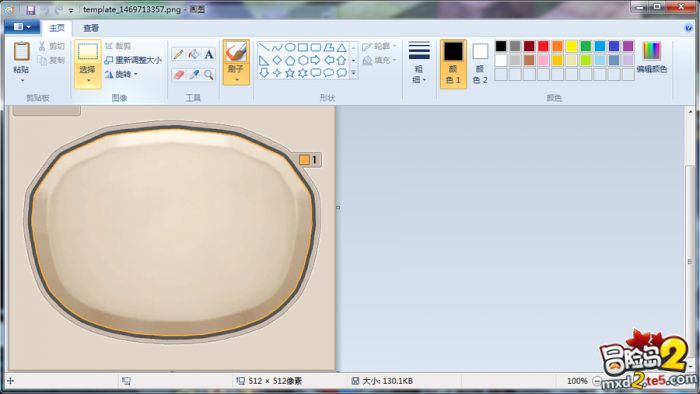Screen dimensions: 700x394
Task: Select the Text tool
Action: tap(209, 54)
